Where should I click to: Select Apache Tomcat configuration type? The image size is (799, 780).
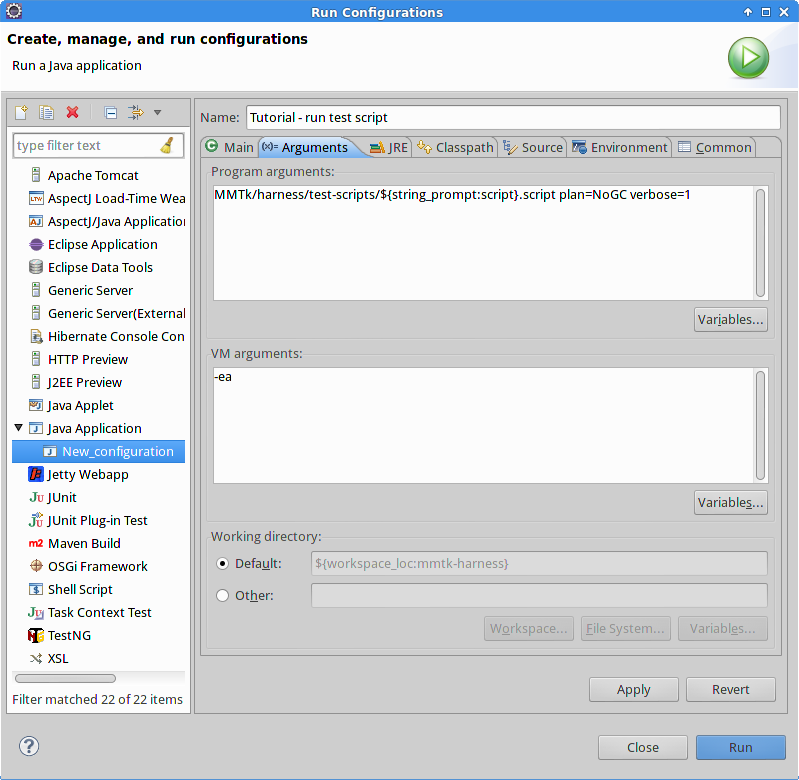pos(93,175)
